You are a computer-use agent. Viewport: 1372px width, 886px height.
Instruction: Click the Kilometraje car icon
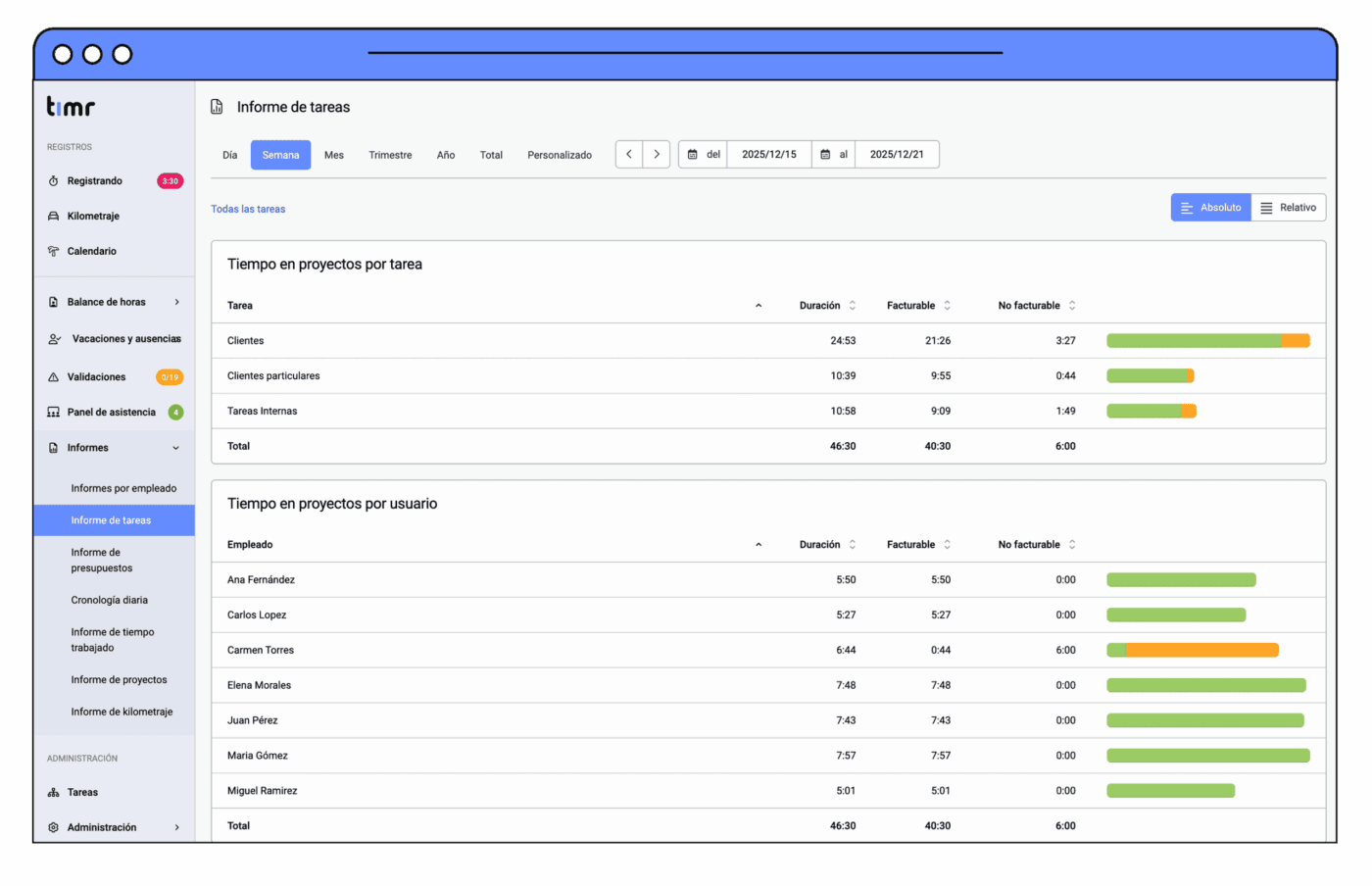pos(53,217)
